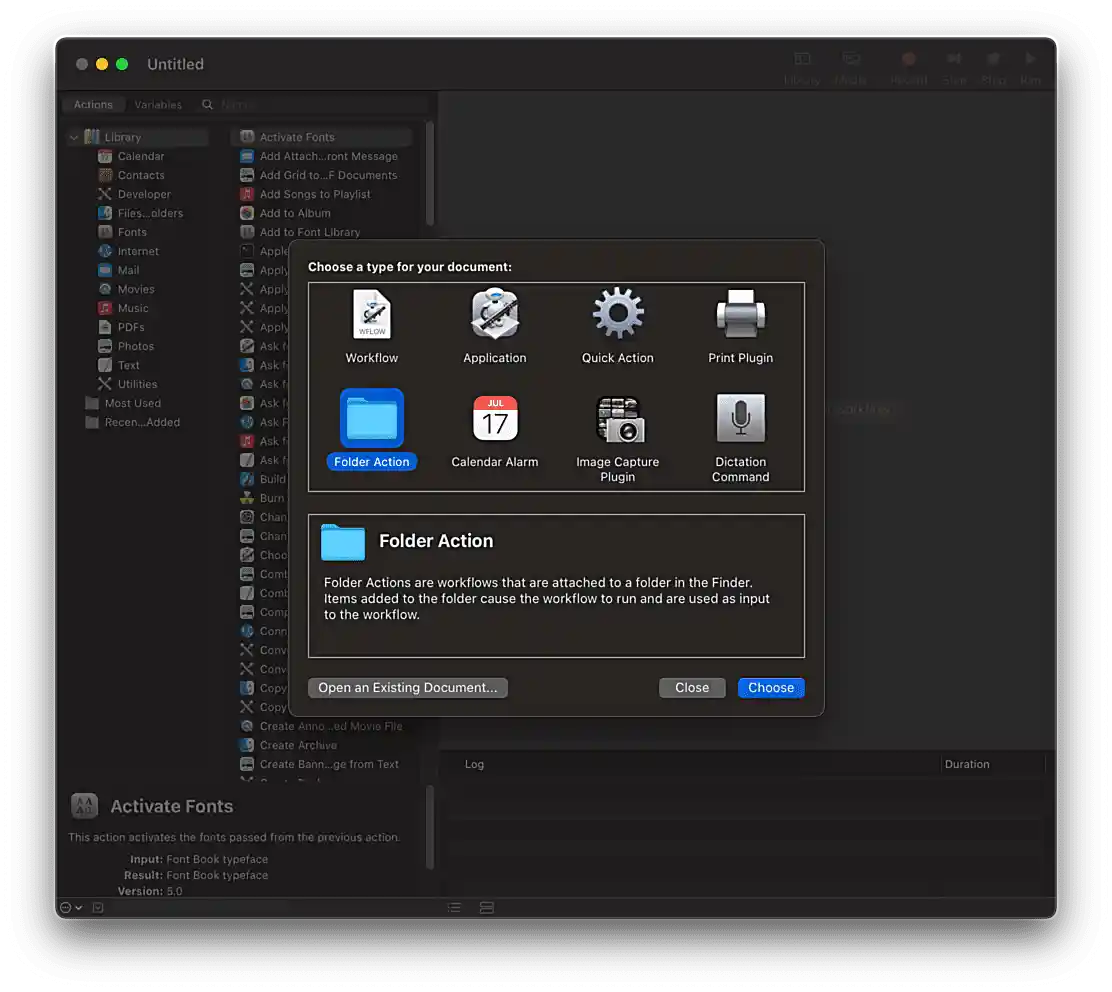Switch to the Actions tab
The image size is (1112, 992).
pyautogui.click(x=93, y=104)
